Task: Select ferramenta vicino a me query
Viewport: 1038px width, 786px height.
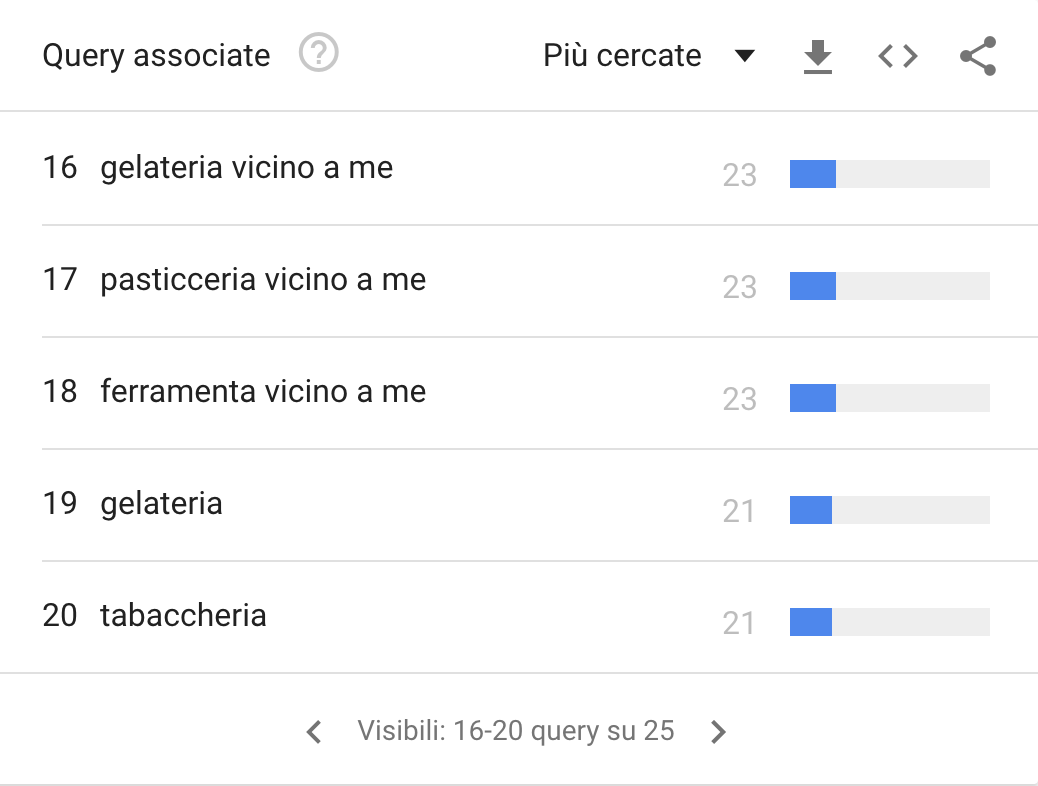Action: (263, 391)
